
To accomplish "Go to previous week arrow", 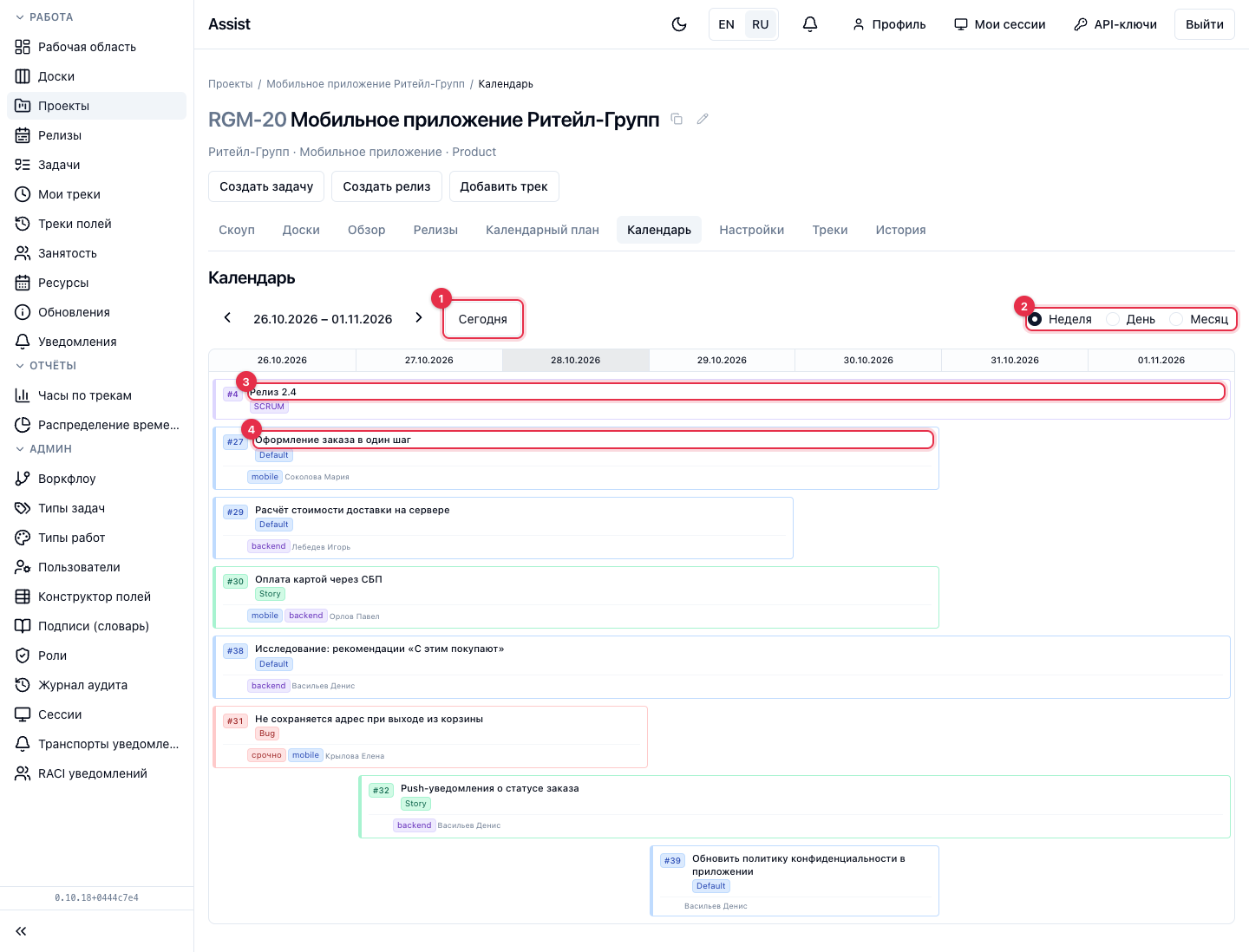I will [x=227, y=318].
